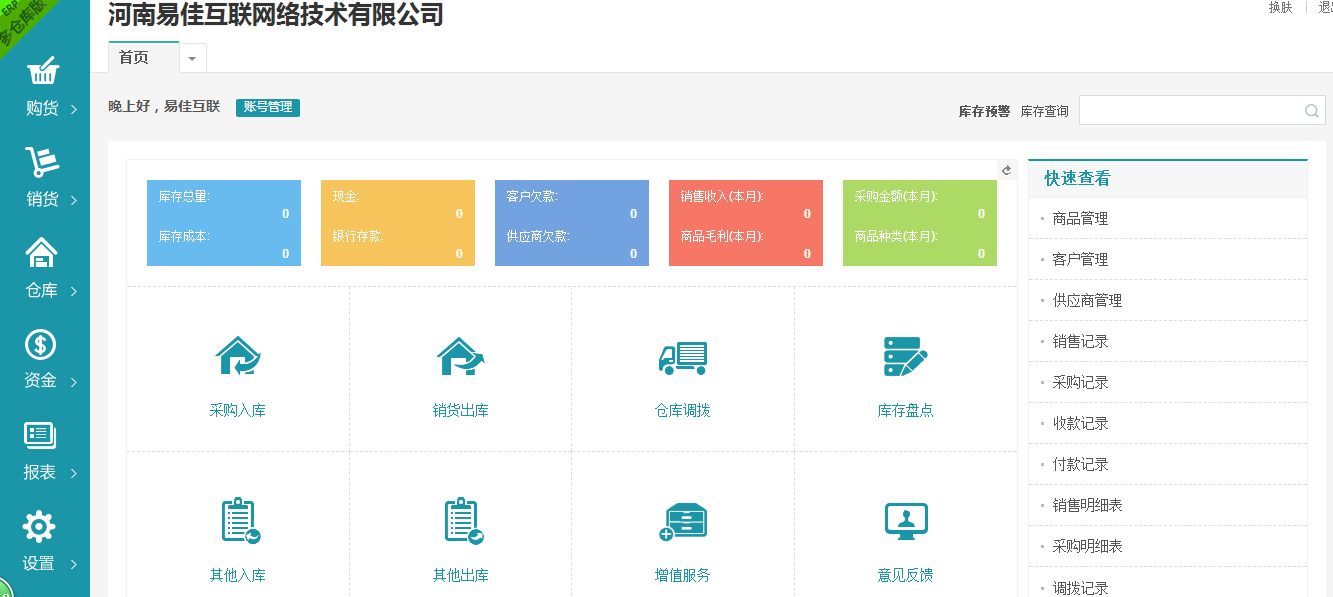Open the 商品管理 quick link

click(x=1080, y=218)
